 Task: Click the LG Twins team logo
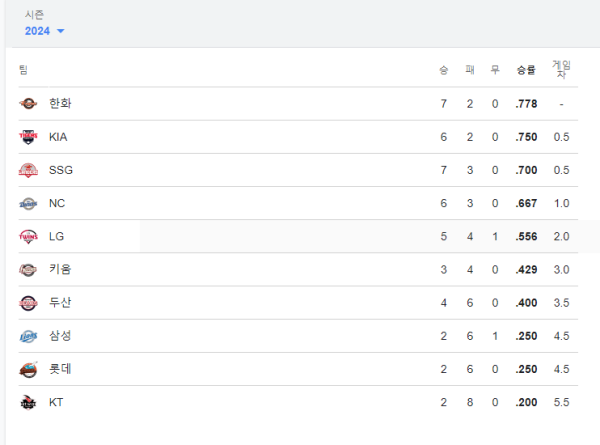tap(28, 236)
